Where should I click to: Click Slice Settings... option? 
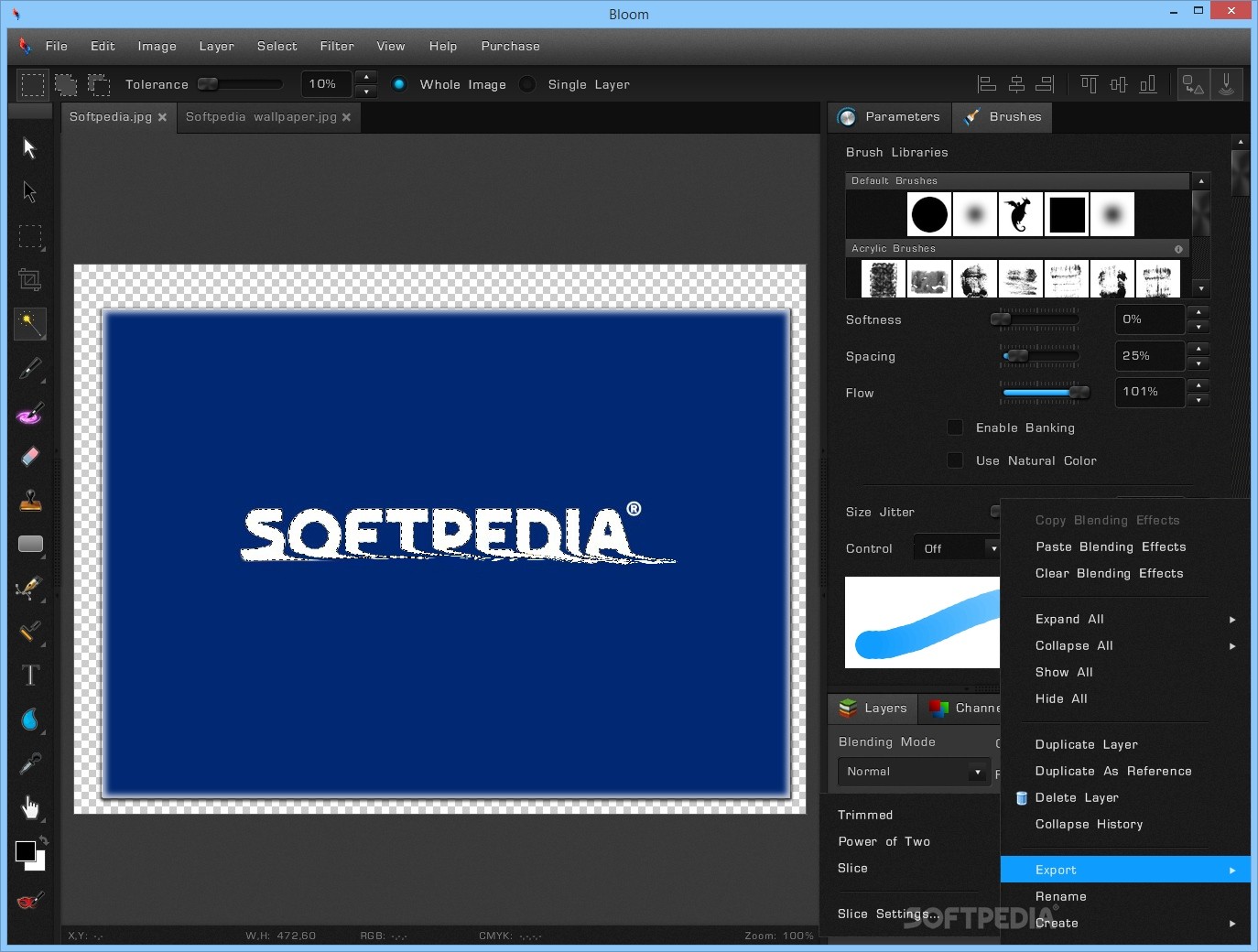[x=889, y=914]
